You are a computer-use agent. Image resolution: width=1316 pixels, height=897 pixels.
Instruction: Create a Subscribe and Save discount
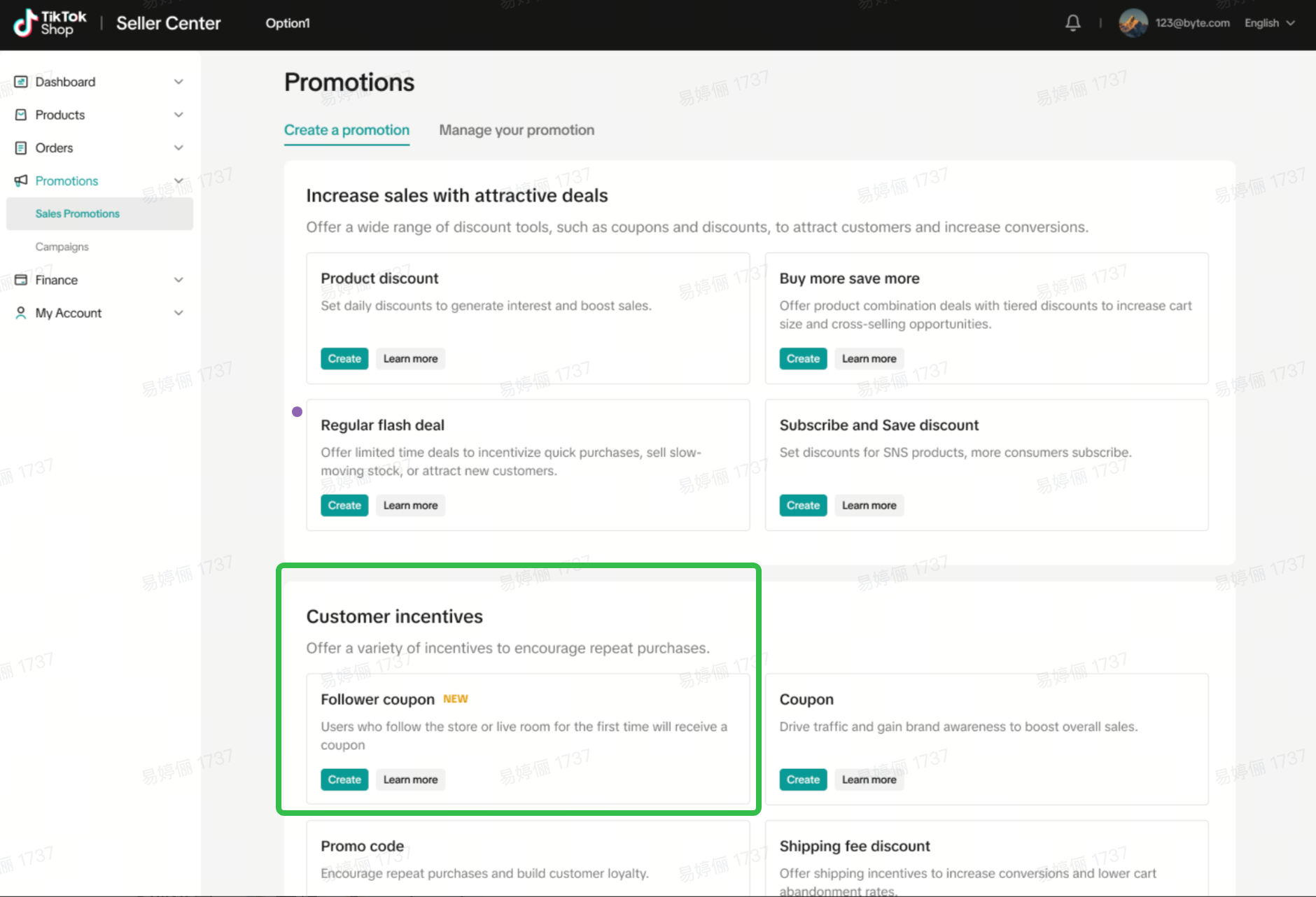pos(803,506)
